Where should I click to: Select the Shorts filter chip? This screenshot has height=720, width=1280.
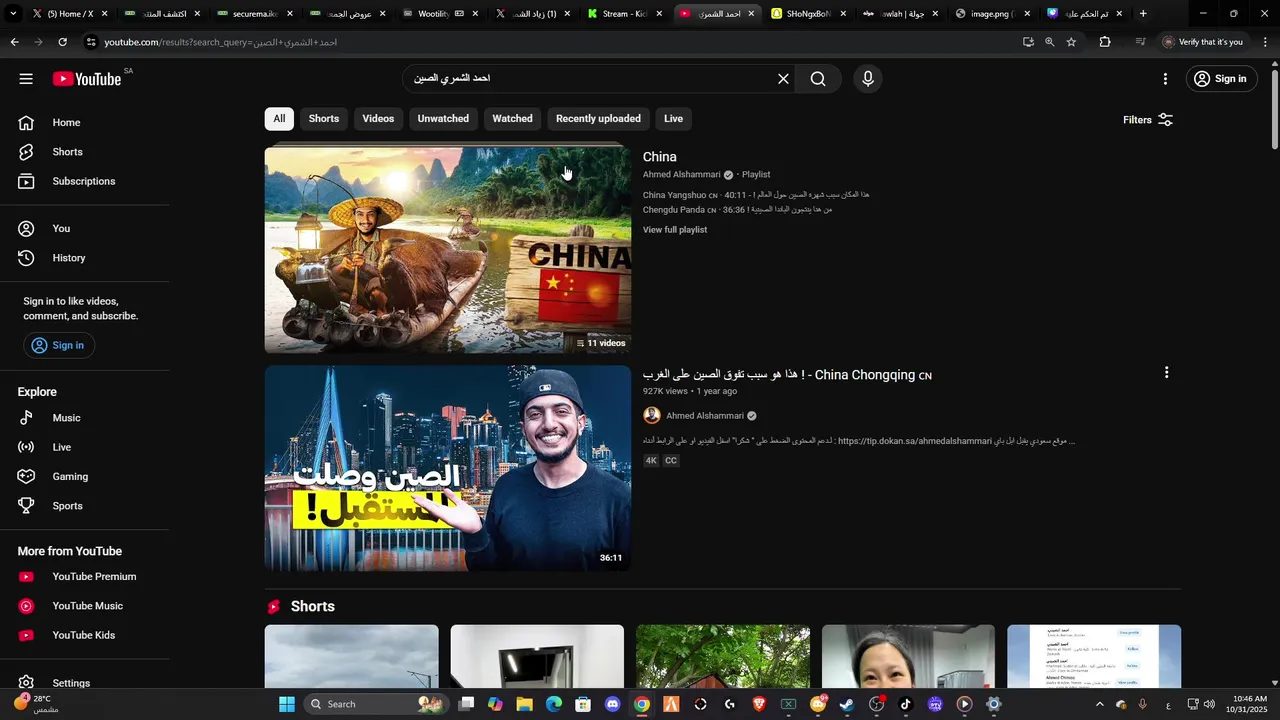tap(324, 119)
